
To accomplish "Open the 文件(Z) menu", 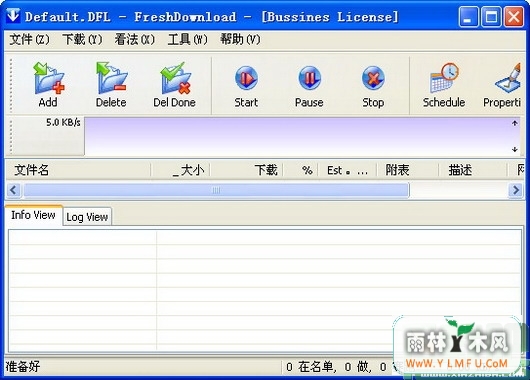I will pyautogui.click(x=29, y=40).
